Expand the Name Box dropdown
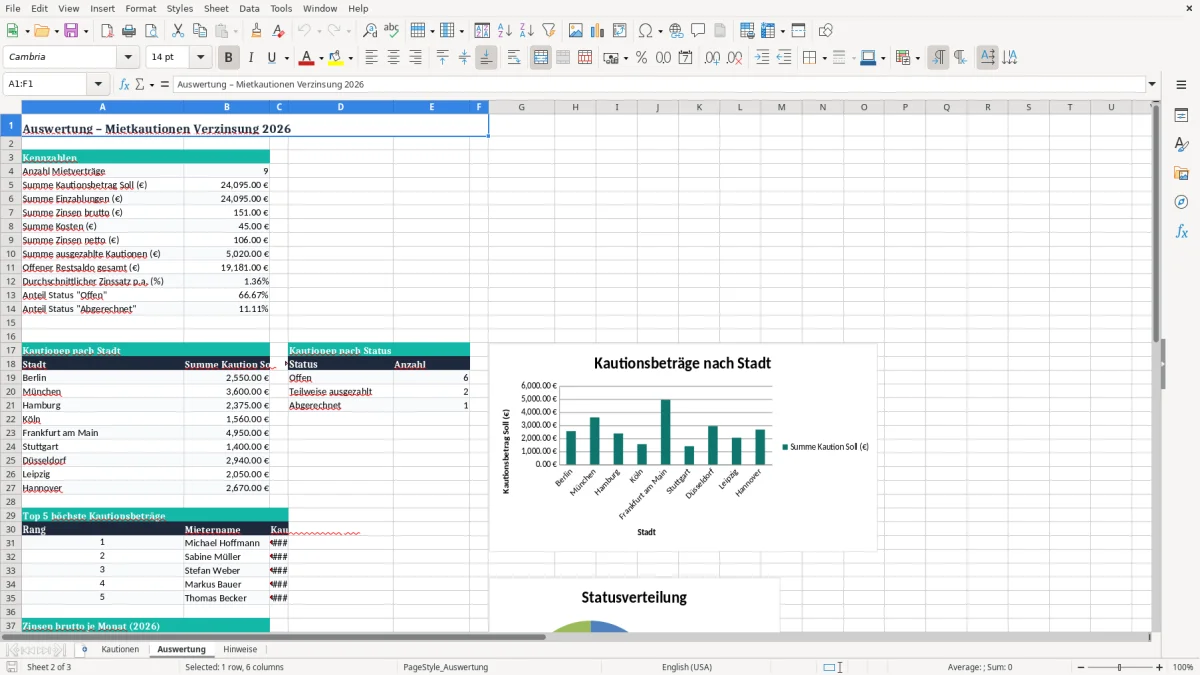The width and height of the screenshot is (1200, 675). pos(98,85)
